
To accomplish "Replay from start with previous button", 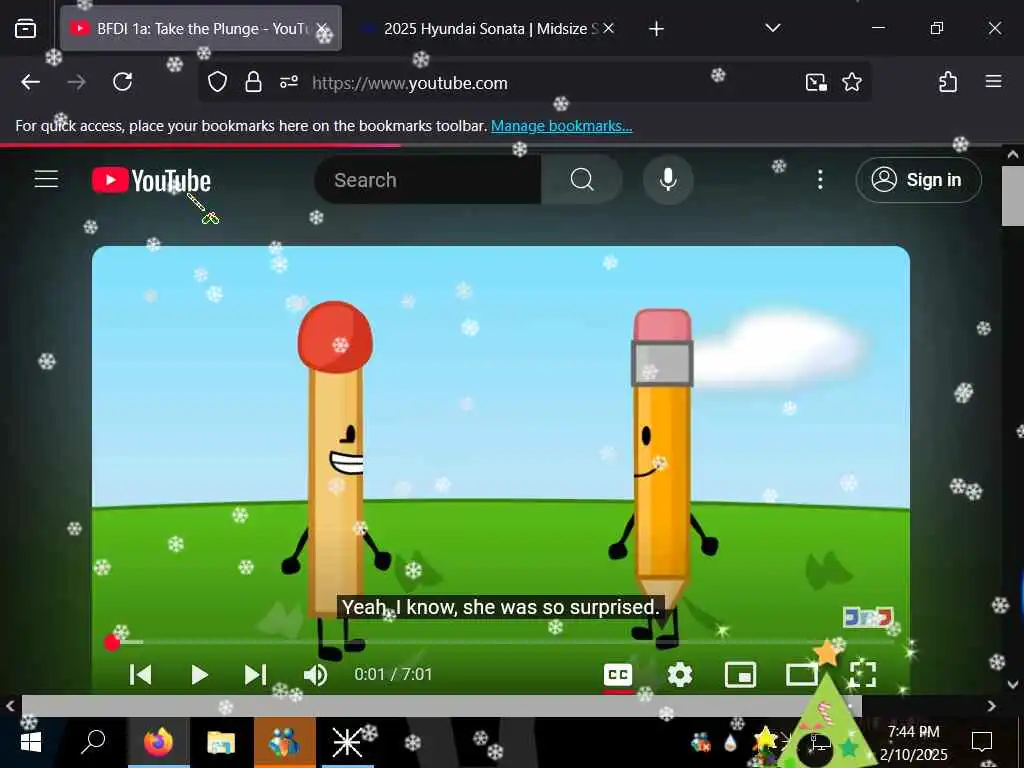I will (140, 675).
